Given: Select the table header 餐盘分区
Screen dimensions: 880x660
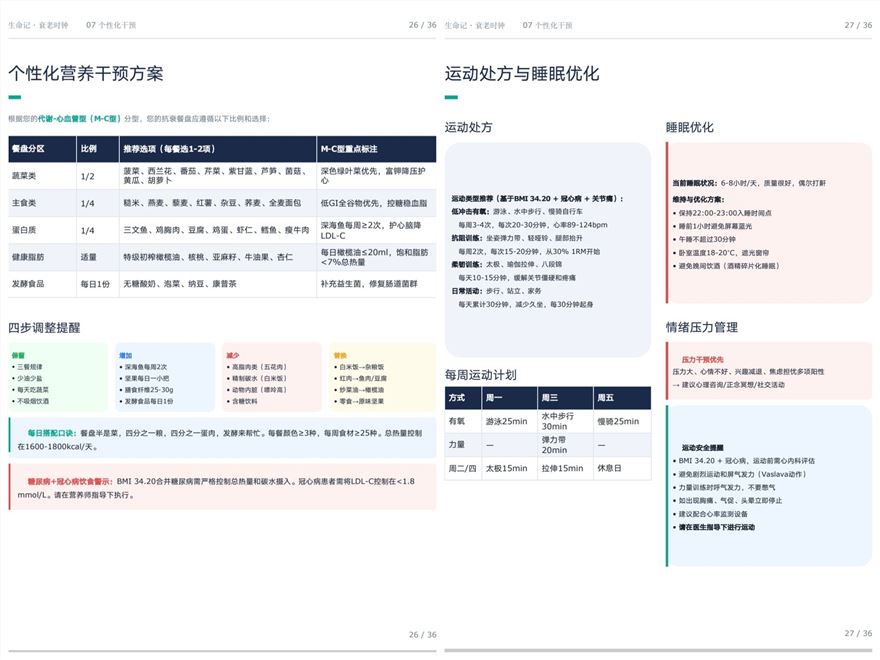Looking at the screenshot, I should click(x=28, y=149).
